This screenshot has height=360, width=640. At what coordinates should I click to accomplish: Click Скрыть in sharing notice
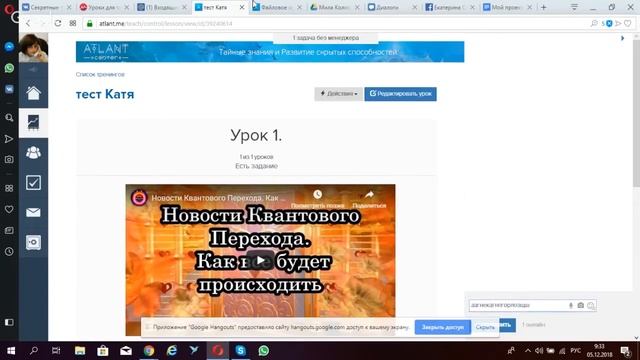pos(485,327)
